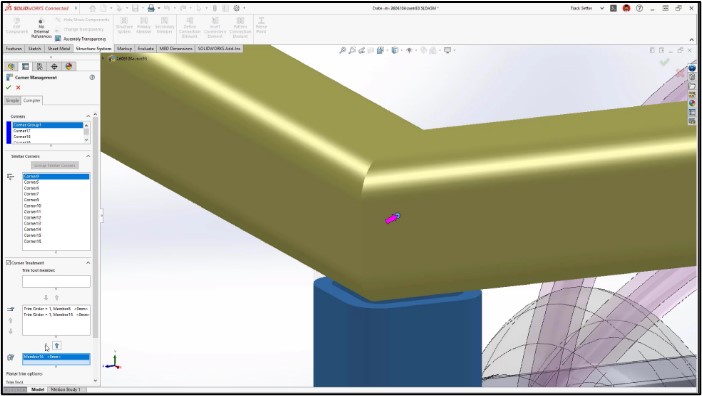Click the Save icon in quick access toolbar
Image resolution: width=702 pixels, height=396 pixels.
pos(135,8)
